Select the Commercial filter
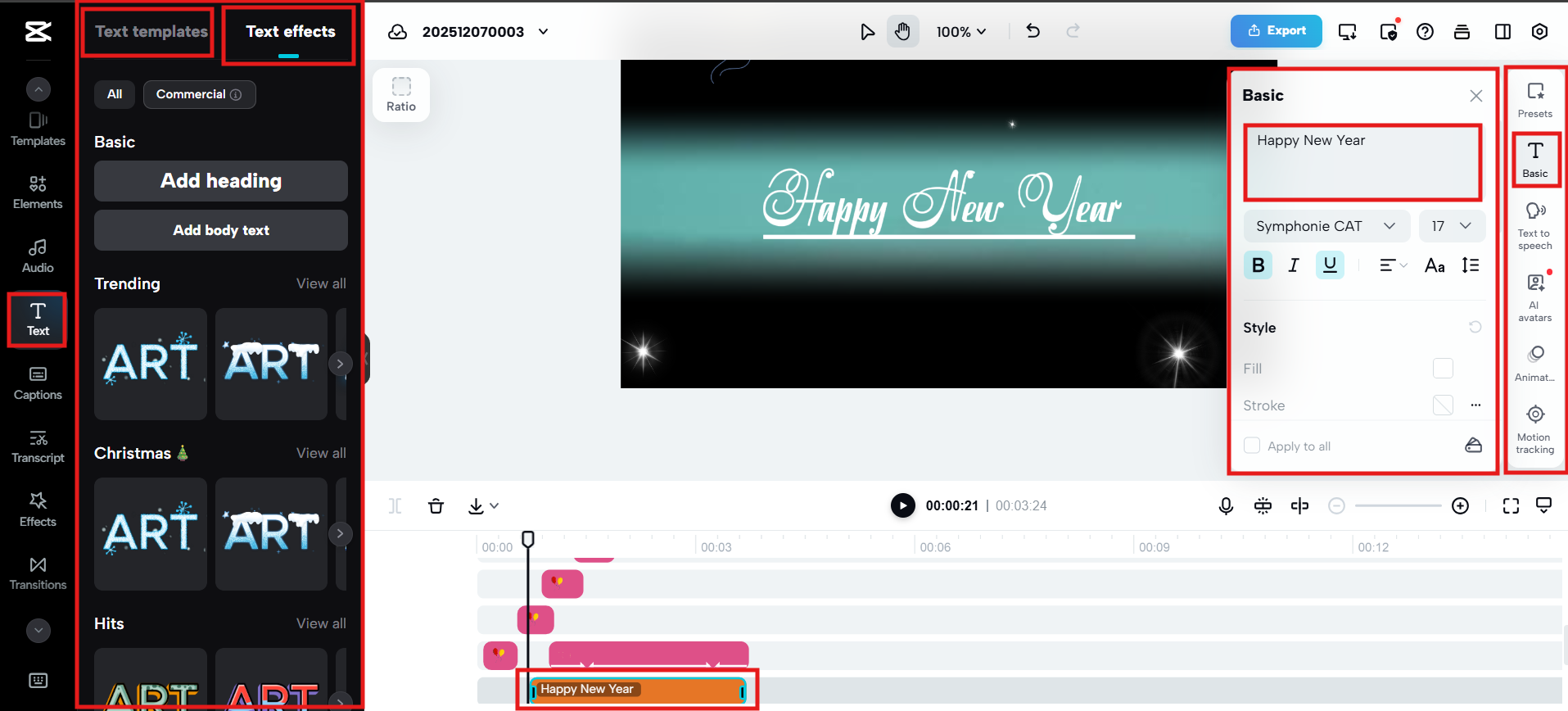 point(199,94)
